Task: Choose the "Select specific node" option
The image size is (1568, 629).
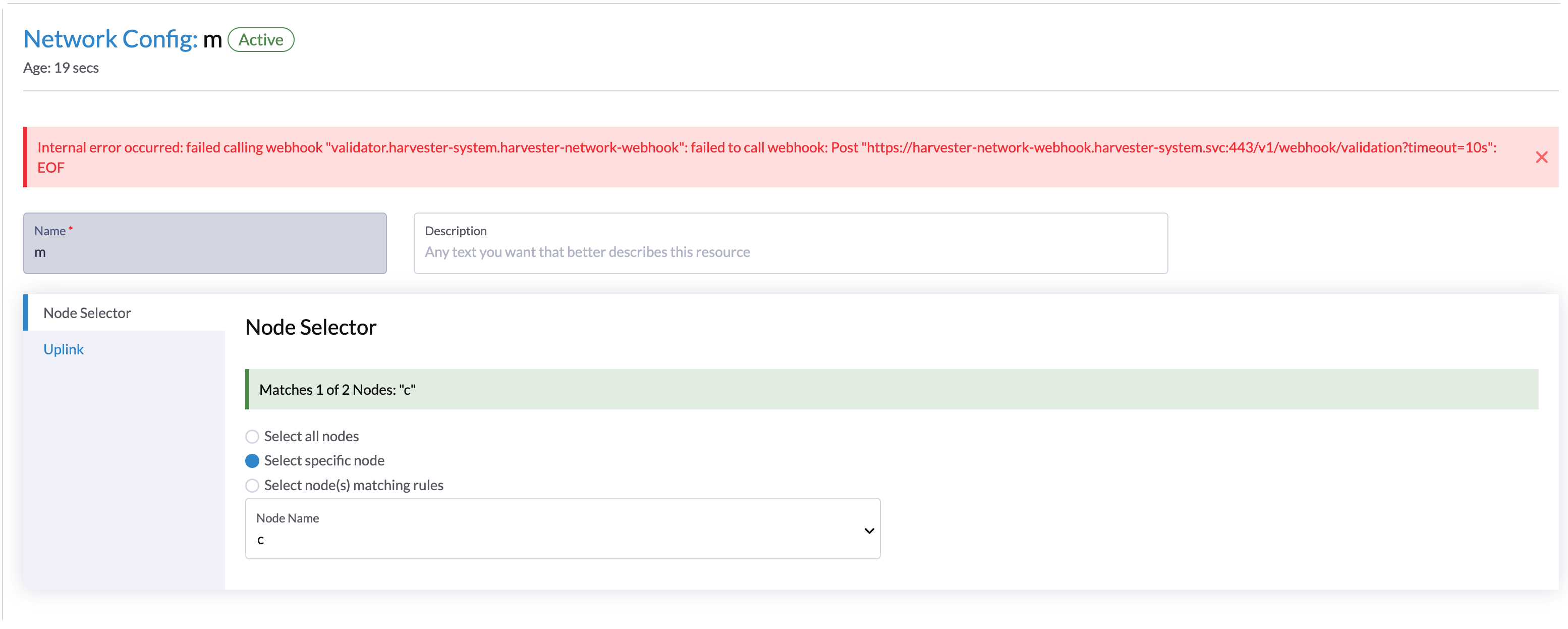Action: (252, 461)
